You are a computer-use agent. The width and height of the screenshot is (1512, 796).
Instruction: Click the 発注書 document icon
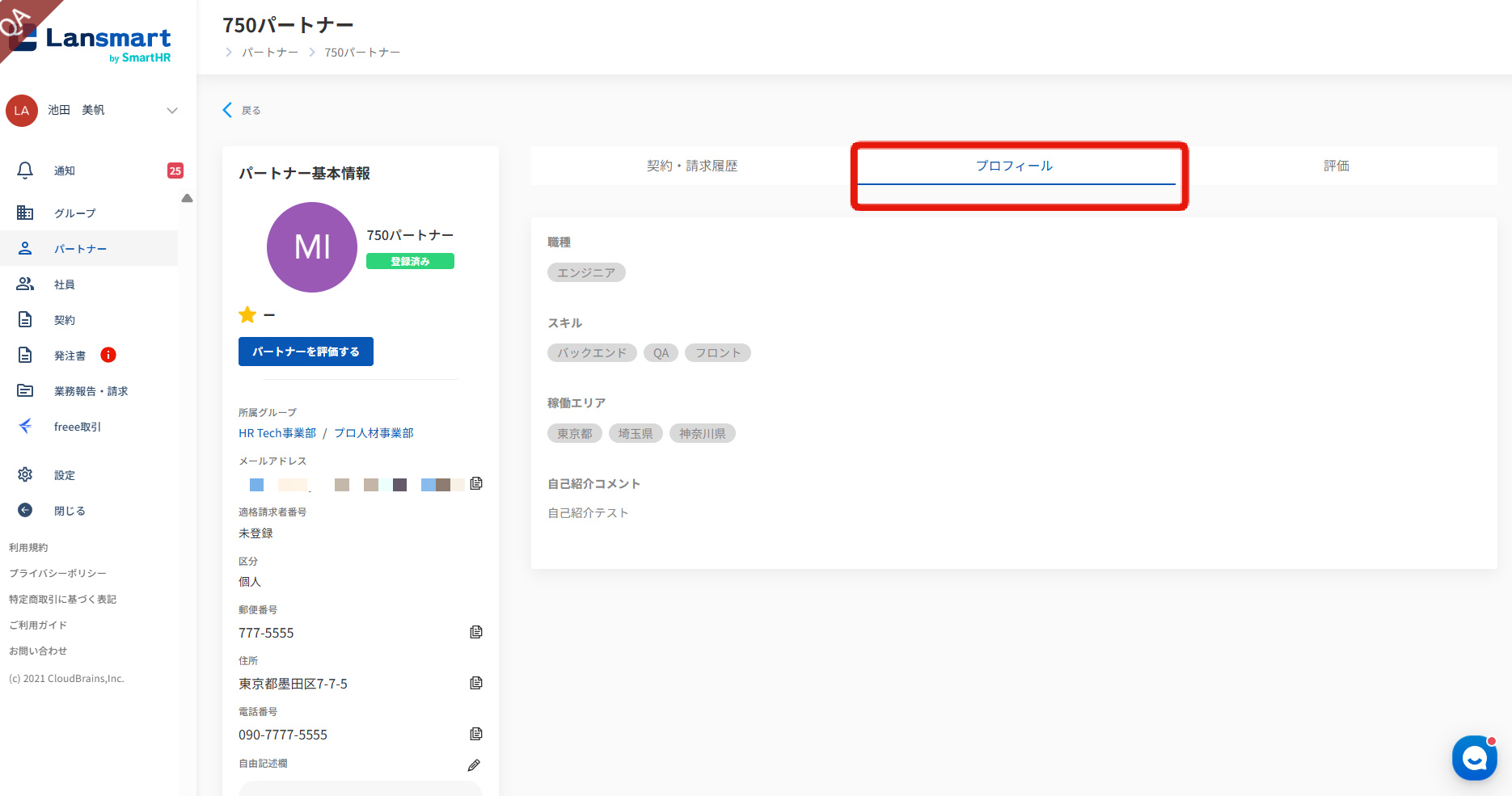click(25, 355)
